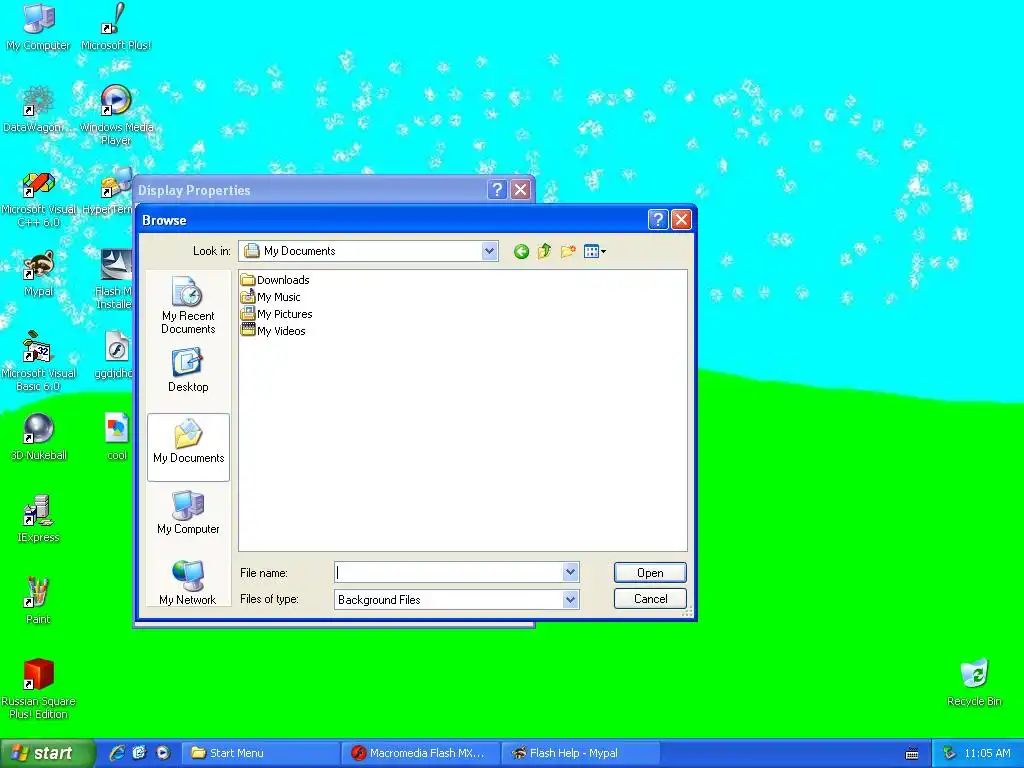Select the DataWagon desktop shortcut
The image size is (1024, 768).
[36, 109]
